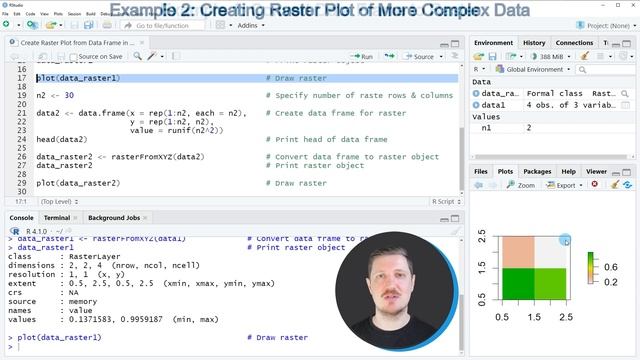Open the New File dropdown arrow
The width and height of the screenshot is (640, 360).
point(18,25)
